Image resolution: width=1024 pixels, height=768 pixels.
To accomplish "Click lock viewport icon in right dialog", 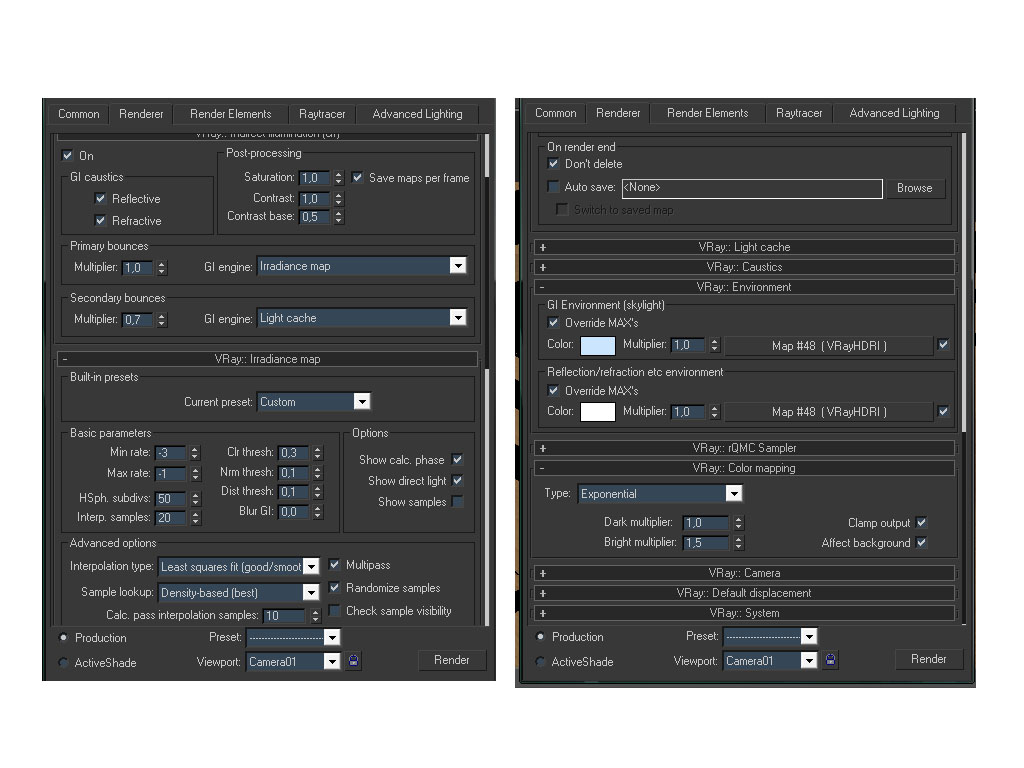I will click(830, 660).
